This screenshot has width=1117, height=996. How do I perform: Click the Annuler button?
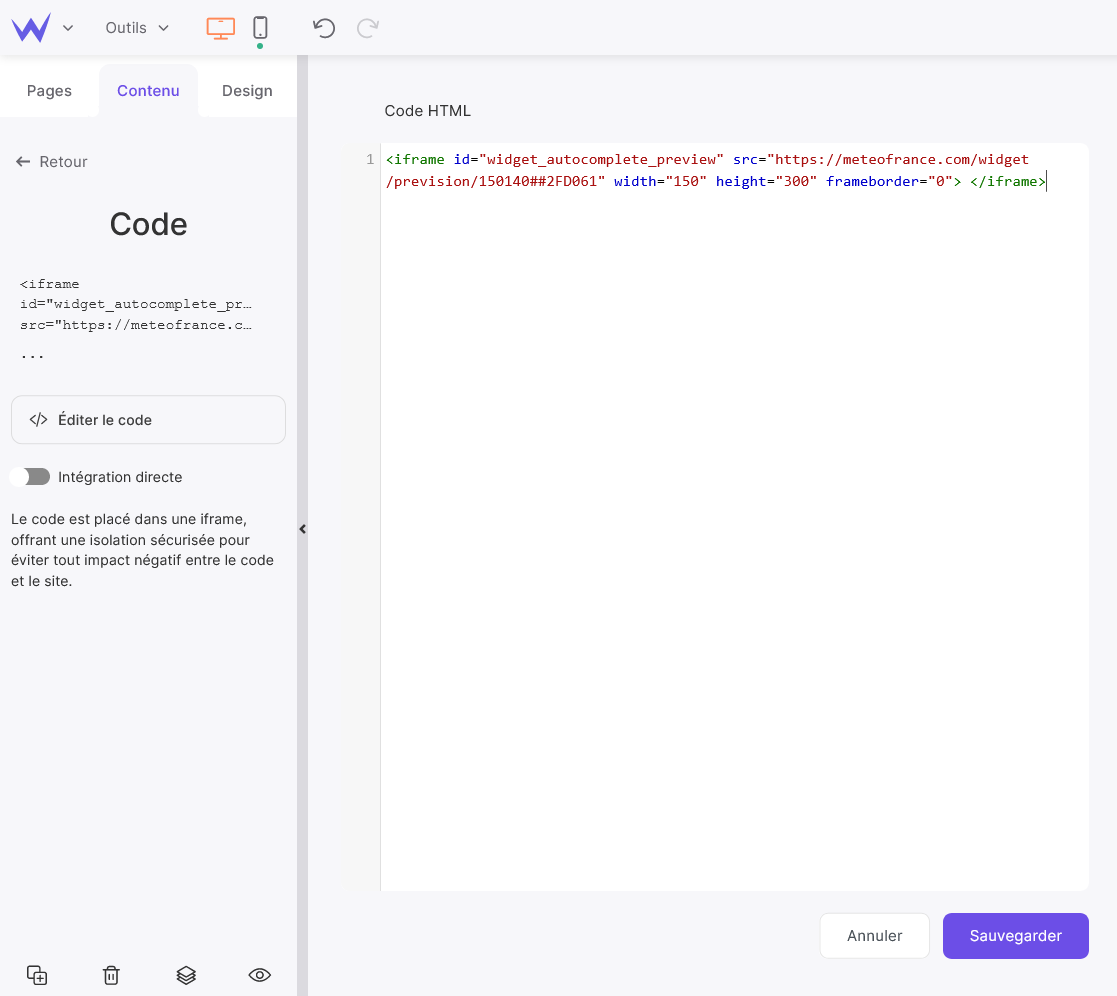pyautogui.click(x=874, y=936)
